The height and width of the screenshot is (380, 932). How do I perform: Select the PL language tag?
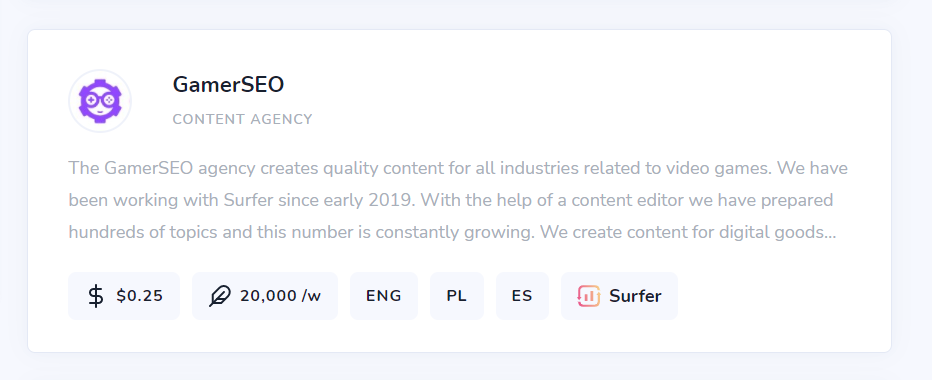point(456,296)
